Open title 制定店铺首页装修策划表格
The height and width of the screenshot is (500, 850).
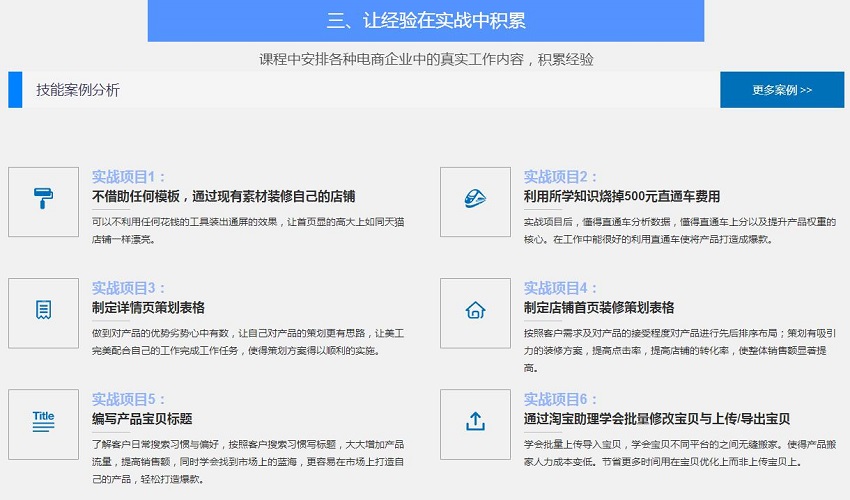tap(599, 307)
